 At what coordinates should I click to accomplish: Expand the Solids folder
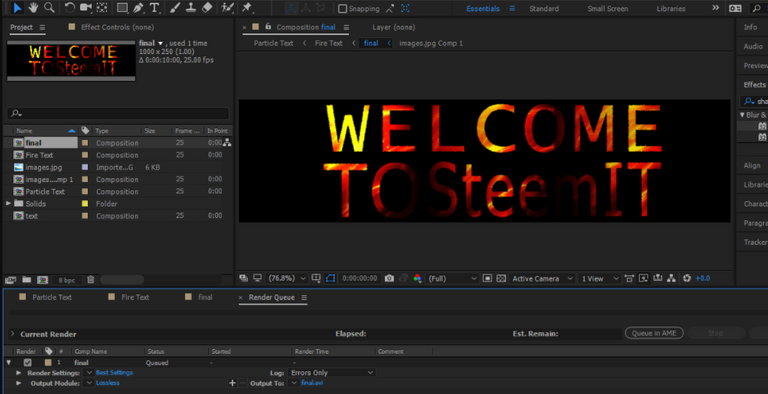pos(8,203)
